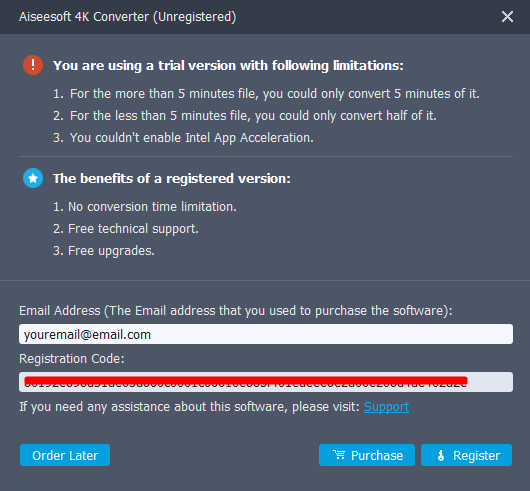The height and width of the screenshot is (491, 530).
Task: Click the Email Address label text
Action: point(236,311)
